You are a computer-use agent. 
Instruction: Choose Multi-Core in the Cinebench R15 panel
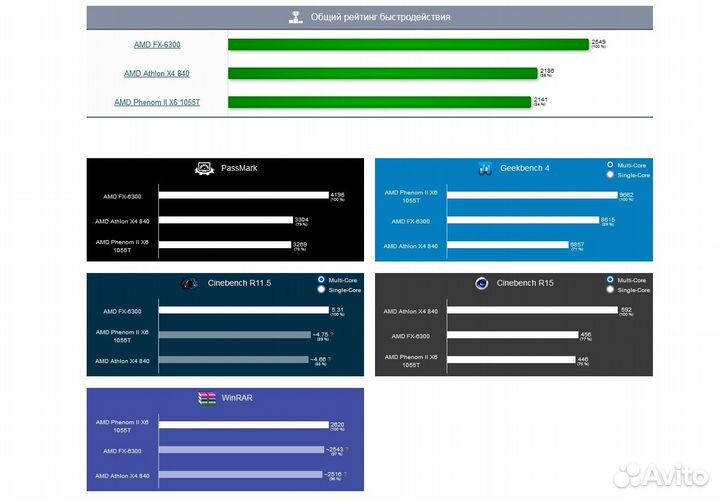(x=611, y=280)
